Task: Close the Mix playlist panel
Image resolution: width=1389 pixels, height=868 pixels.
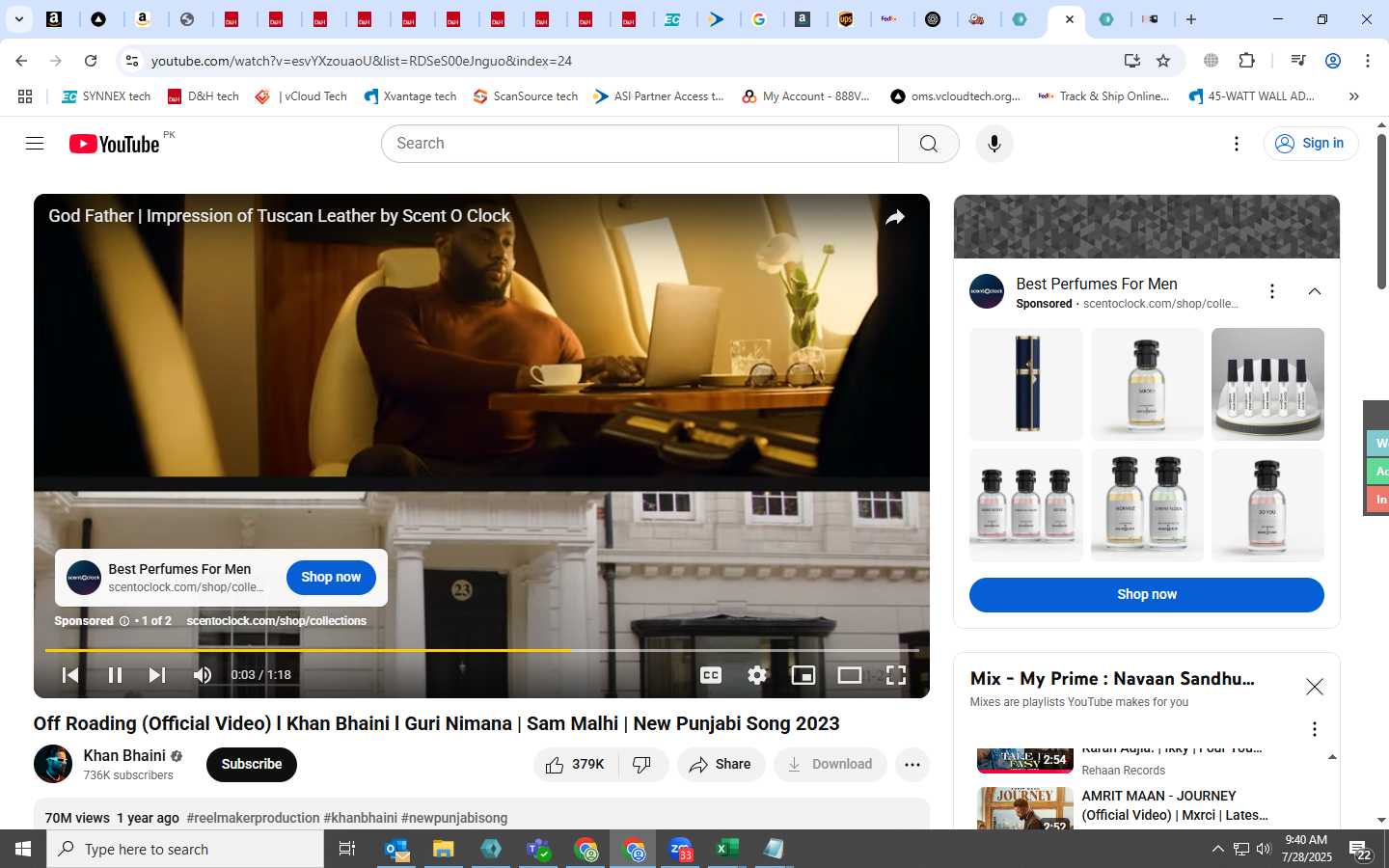Action: (x=1315, y=687)
